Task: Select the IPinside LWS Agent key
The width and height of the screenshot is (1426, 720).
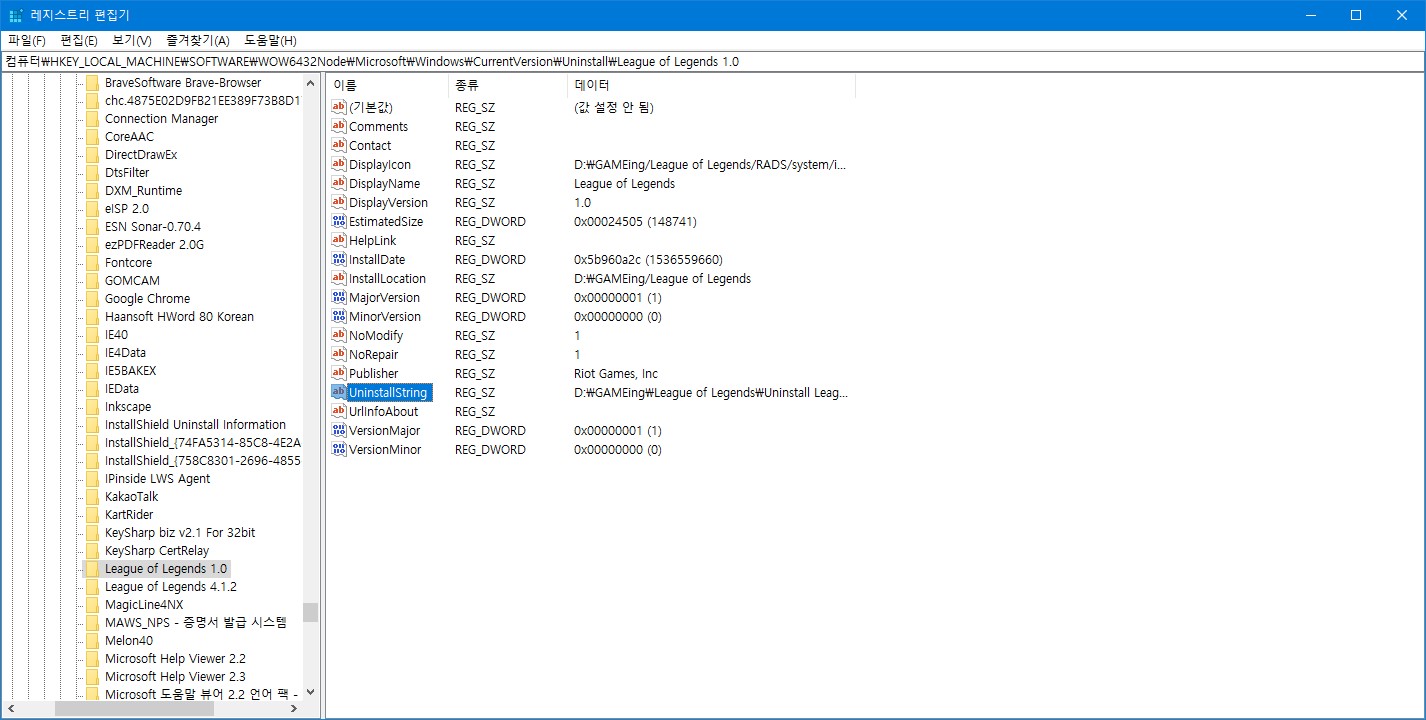Action: pos(157,478)
